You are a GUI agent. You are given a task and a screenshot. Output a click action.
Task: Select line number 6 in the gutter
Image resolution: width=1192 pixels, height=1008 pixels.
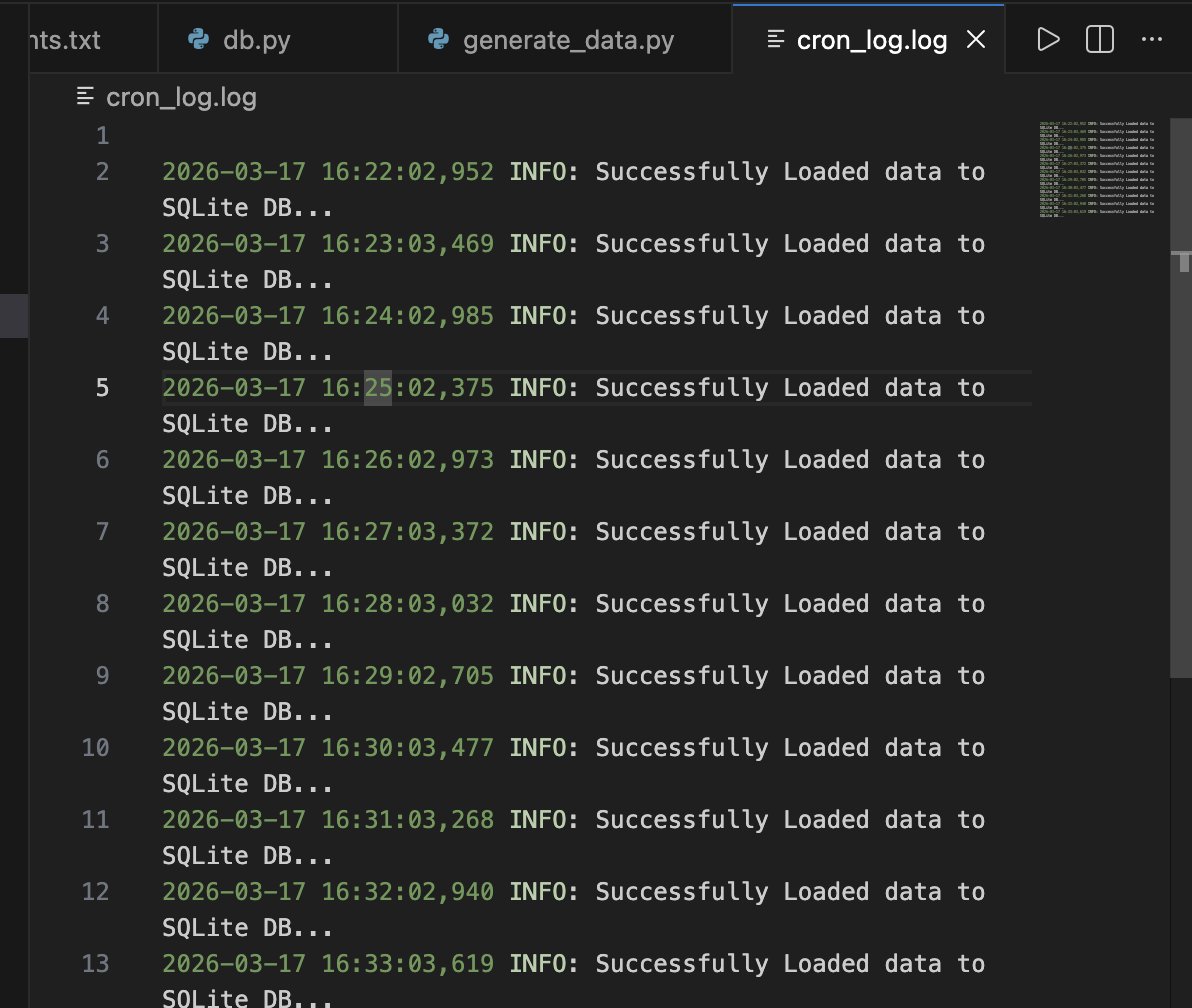[x=103, y=460]
